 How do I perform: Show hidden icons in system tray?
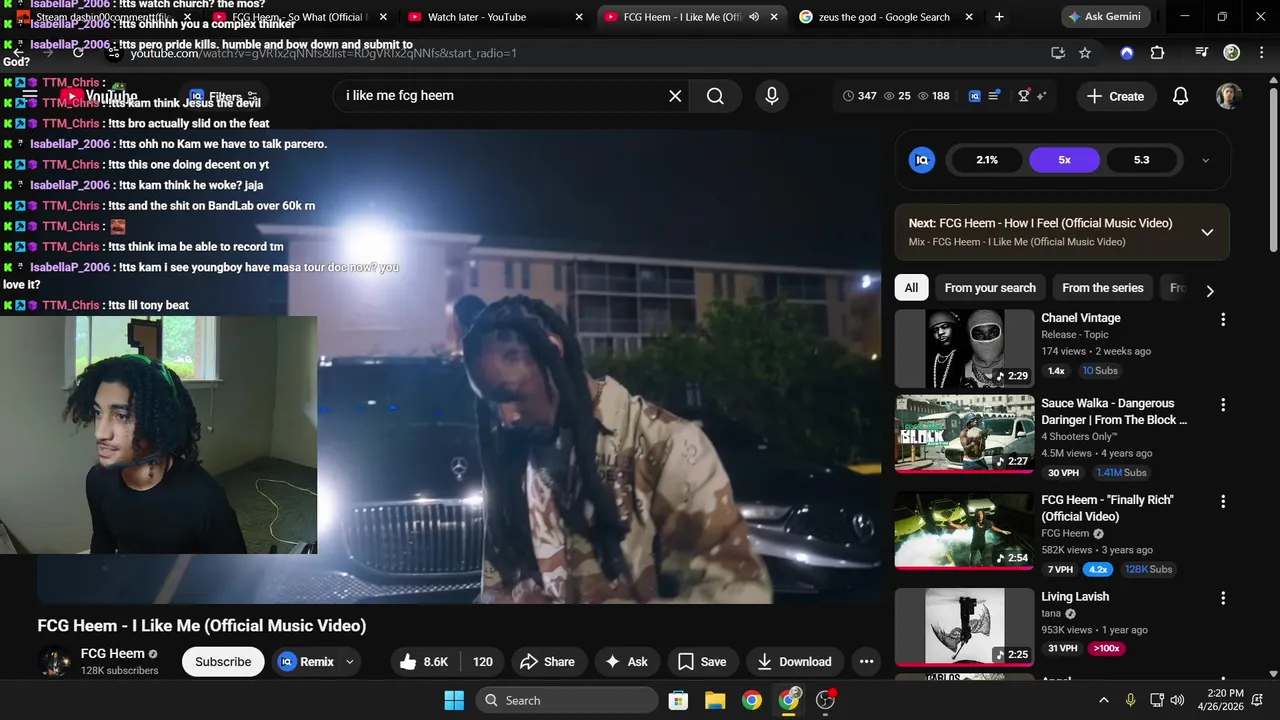tap(1104, 700)
